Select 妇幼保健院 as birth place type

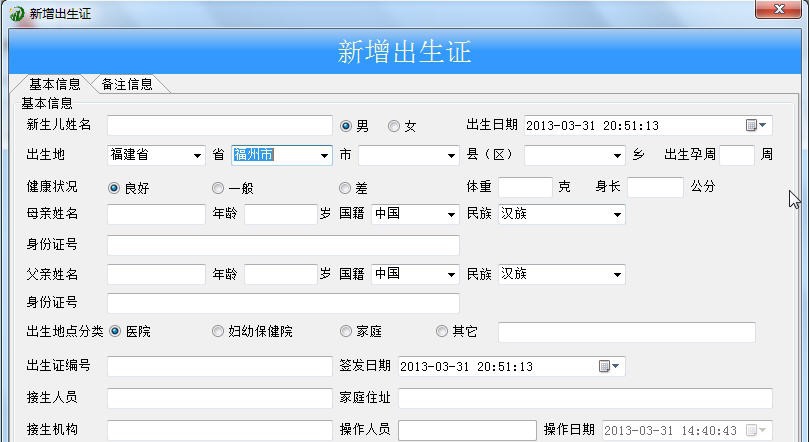[x=218, y=331]
